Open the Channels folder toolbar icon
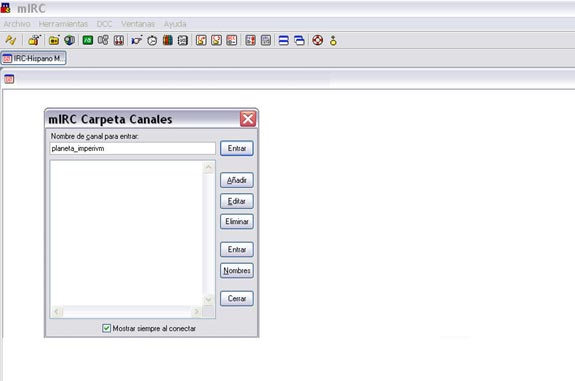The image size is (575, 381). pyautogui.click(x=54, y=40)
